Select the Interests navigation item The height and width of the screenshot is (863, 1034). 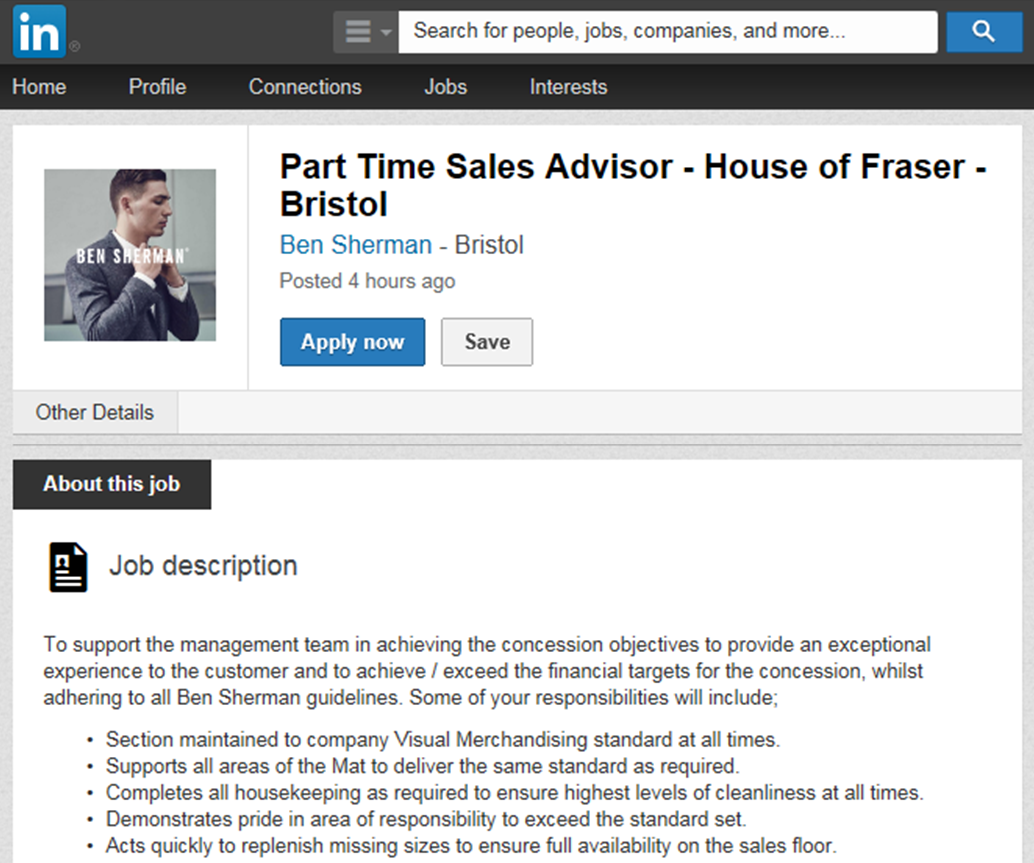568,86
